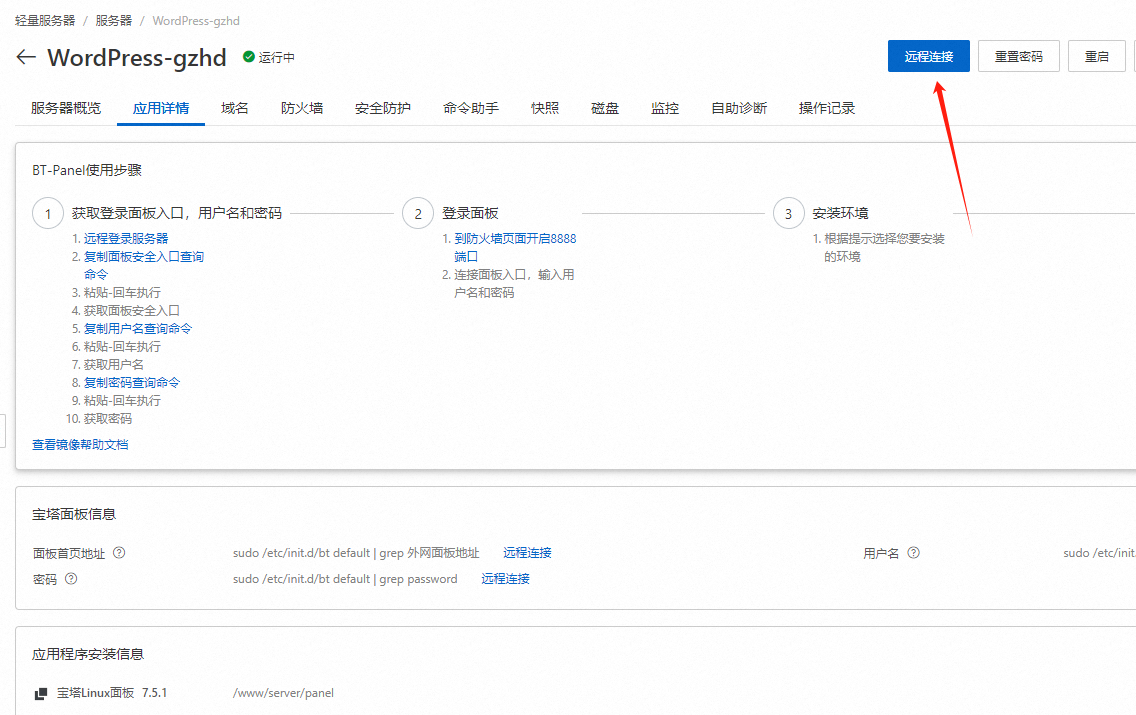Click the 登录面板 step title
The height and width of the screenshot is (715, 1136).
pyautogui.click(x=470, y=213)
